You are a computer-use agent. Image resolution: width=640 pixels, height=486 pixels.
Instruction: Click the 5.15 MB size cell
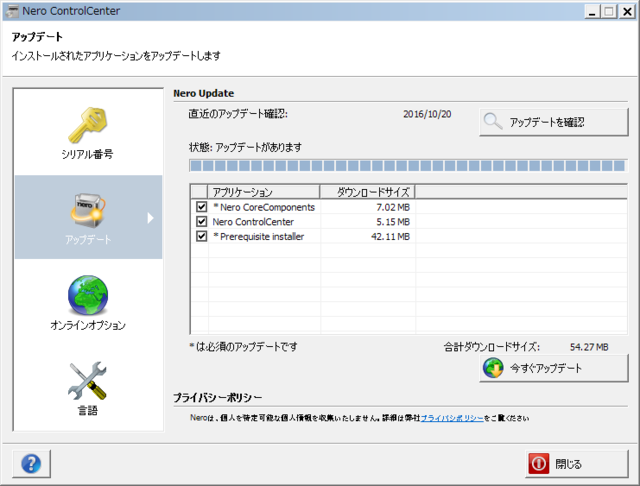coord(393,222)
